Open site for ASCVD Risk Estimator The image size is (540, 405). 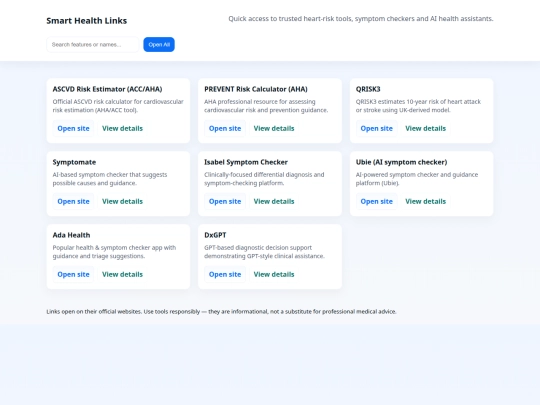tap(73, 128)
